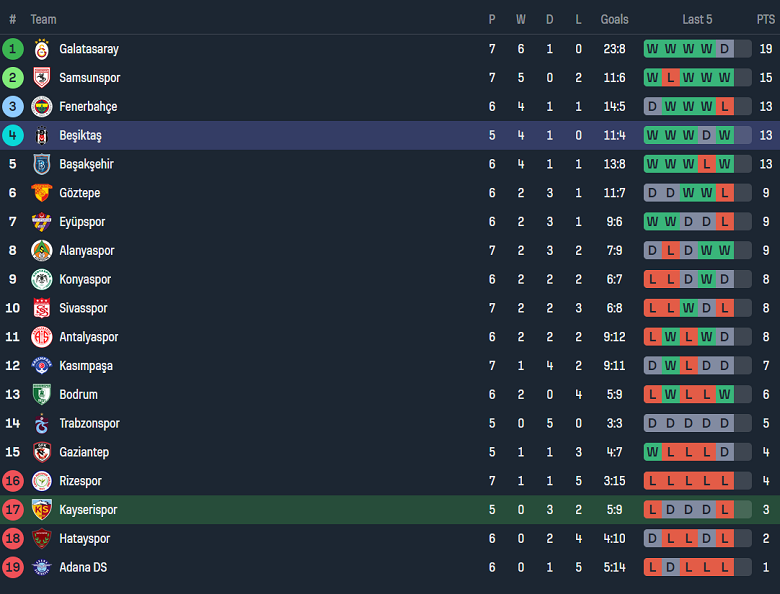Click the Team column header
This screenshot has width=780, height=594.
click(43, 19)
